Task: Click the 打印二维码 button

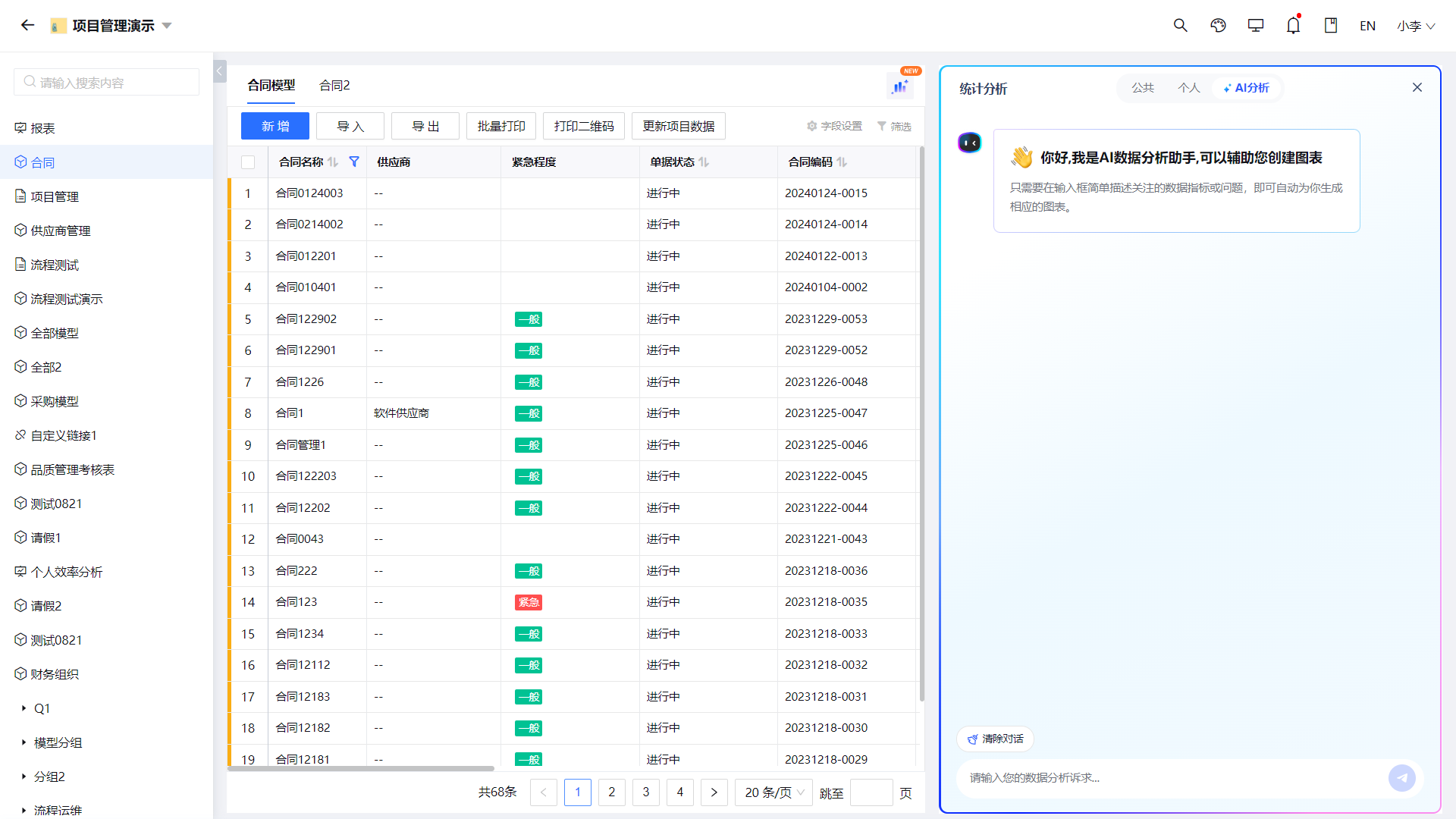Action: pyautogui.click(x=584, y=126)
